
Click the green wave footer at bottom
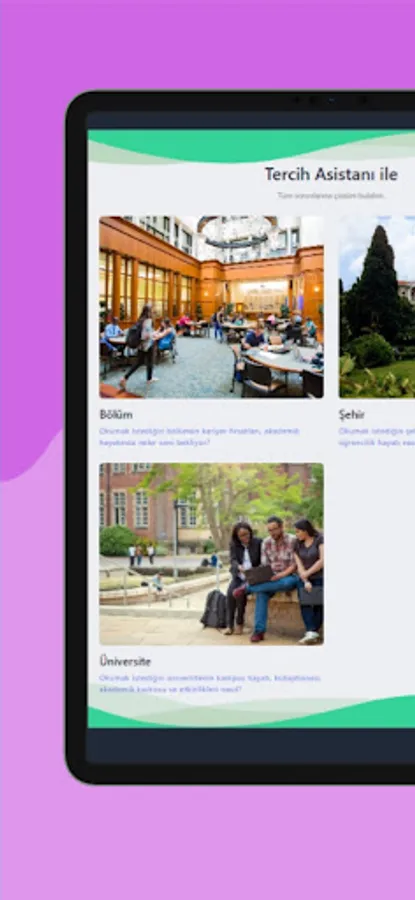click(x=251, y=712)
